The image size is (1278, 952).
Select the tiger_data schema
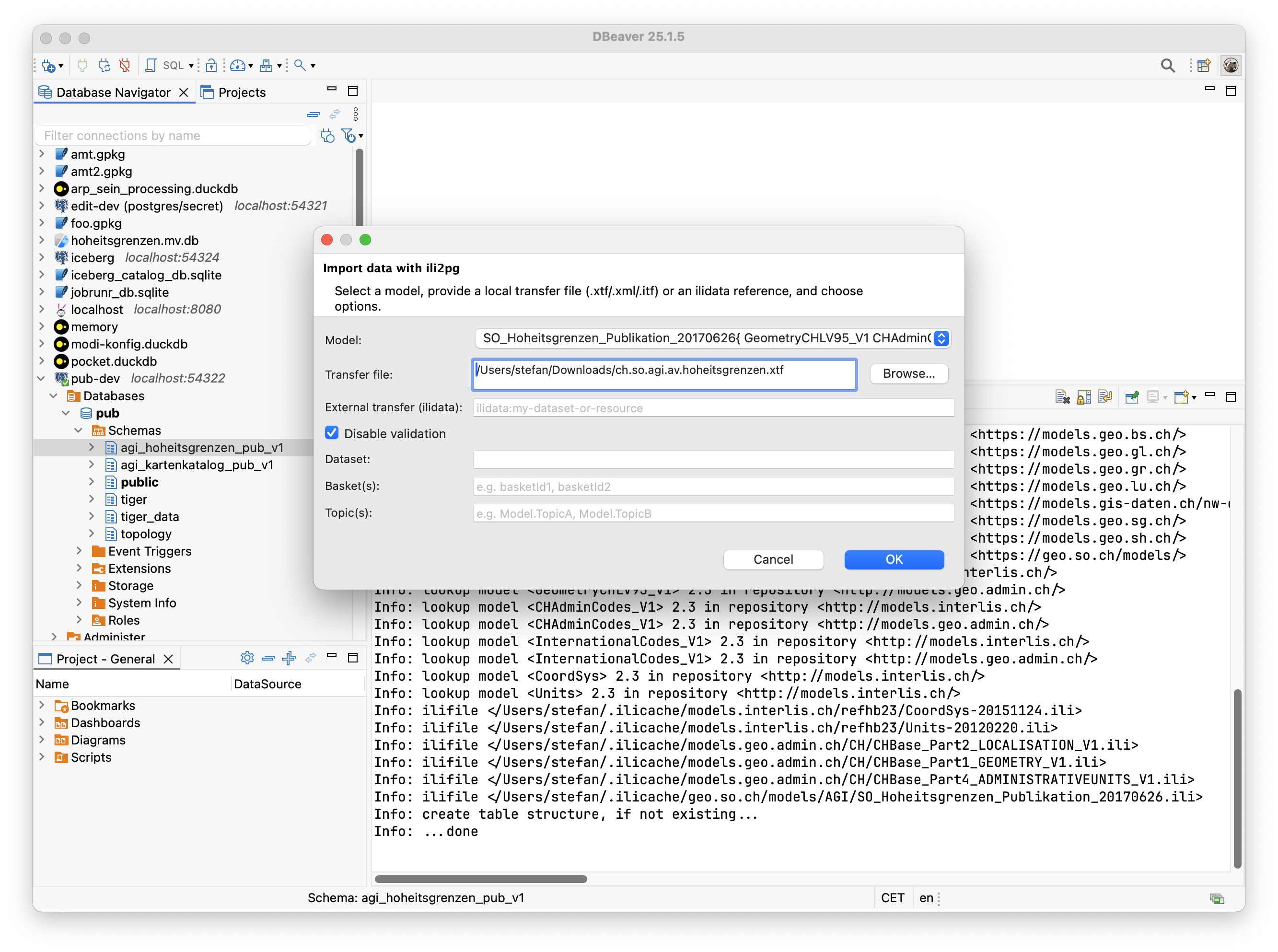click(150, 516)
